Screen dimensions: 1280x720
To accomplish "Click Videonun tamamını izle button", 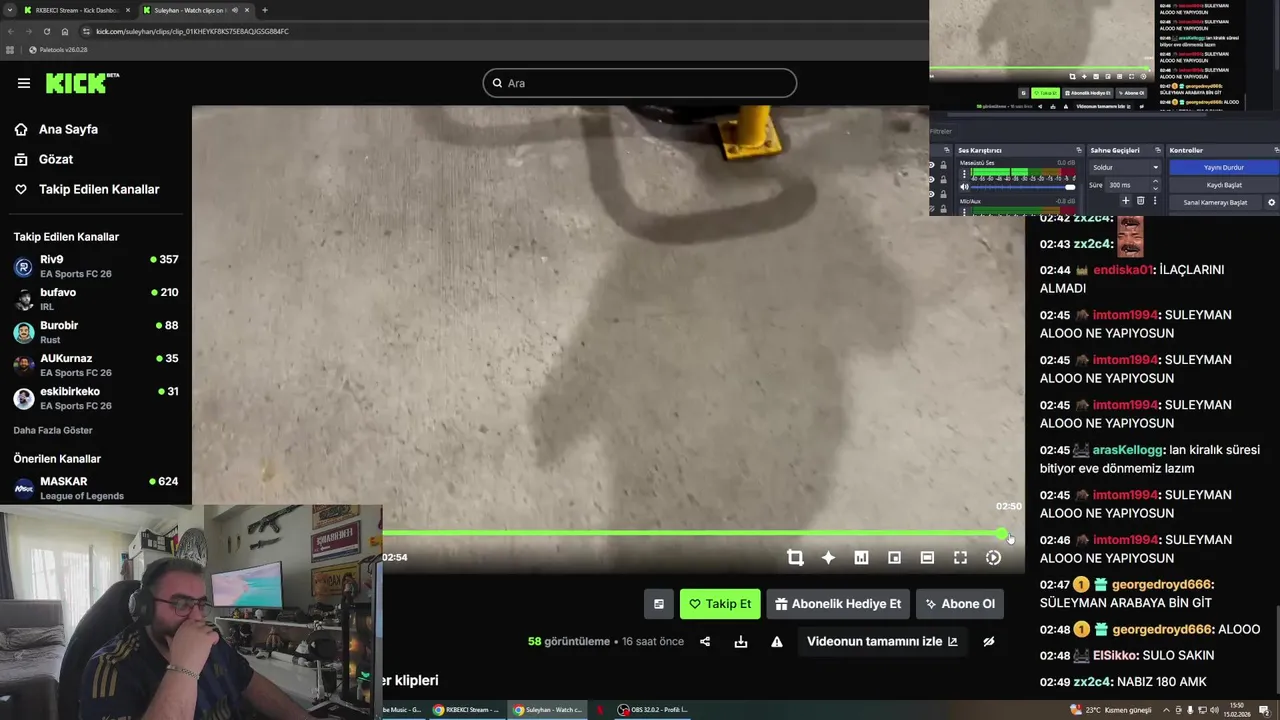I will click(882, 642).
